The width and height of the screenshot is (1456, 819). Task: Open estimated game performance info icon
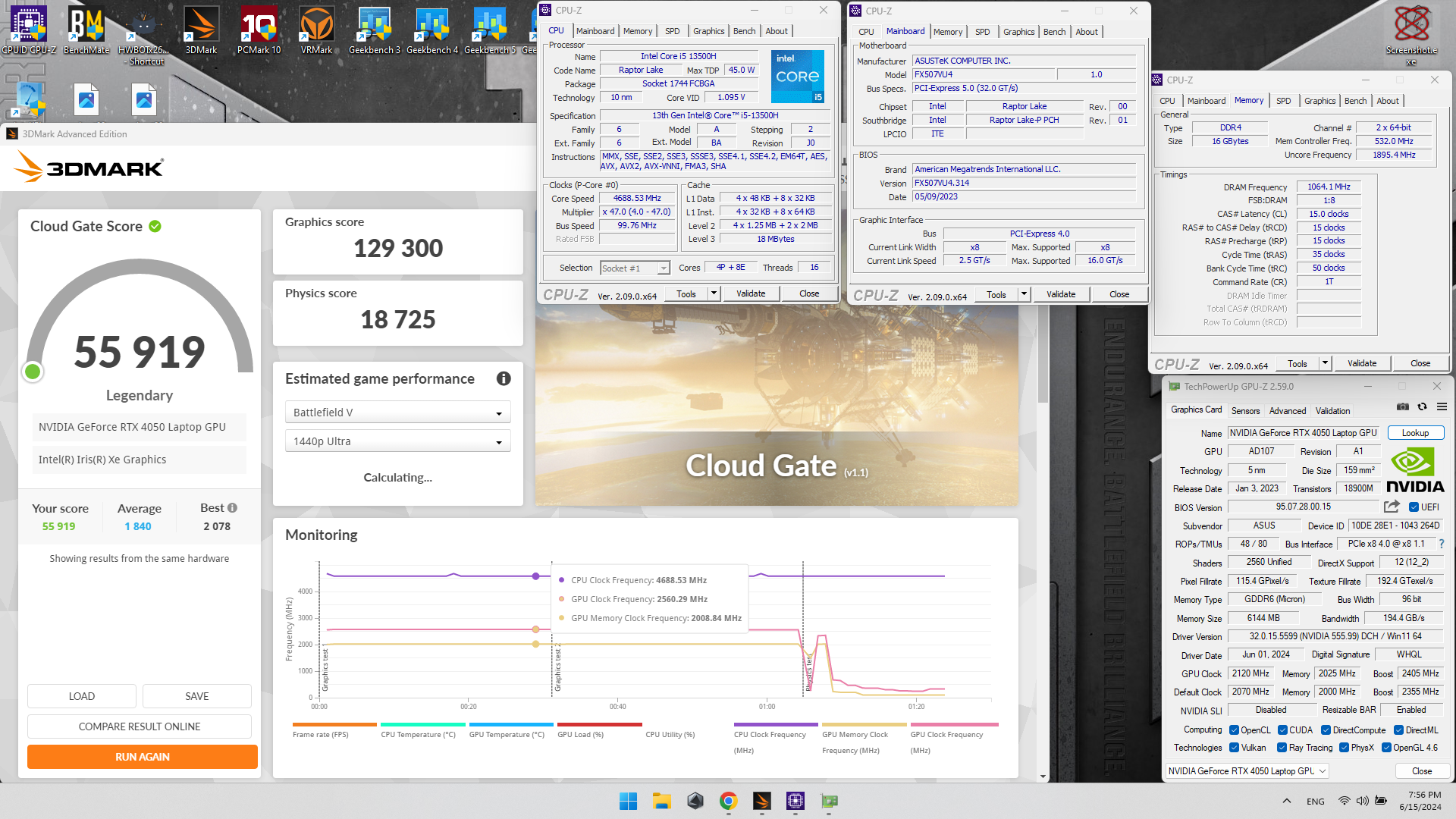click(504, 378)
